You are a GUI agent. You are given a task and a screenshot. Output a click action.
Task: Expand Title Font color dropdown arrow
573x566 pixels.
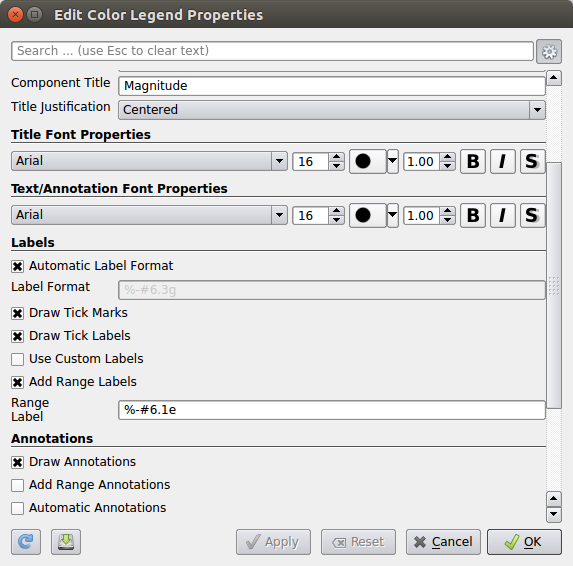pos(392,161)
